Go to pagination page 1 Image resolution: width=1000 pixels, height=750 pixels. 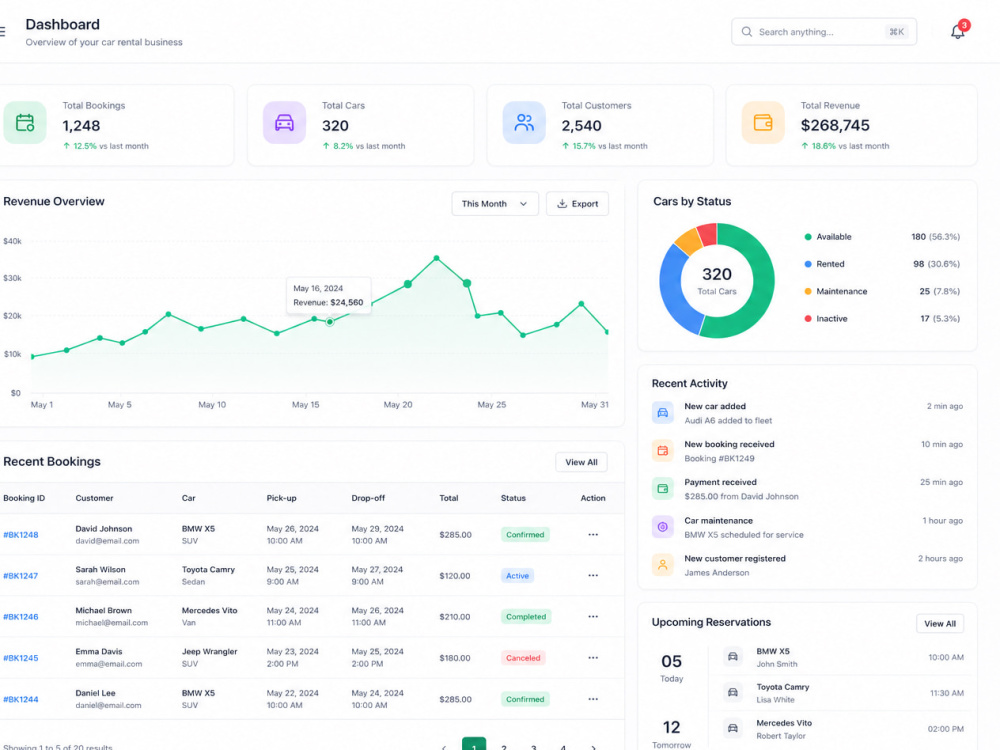click(x=474, y=744)
